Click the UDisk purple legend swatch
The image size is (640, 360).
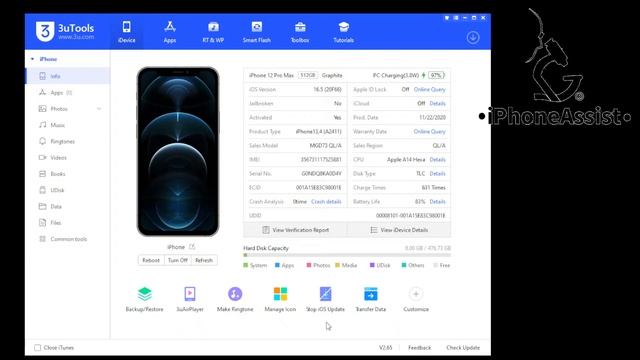[x=372, y=265]
